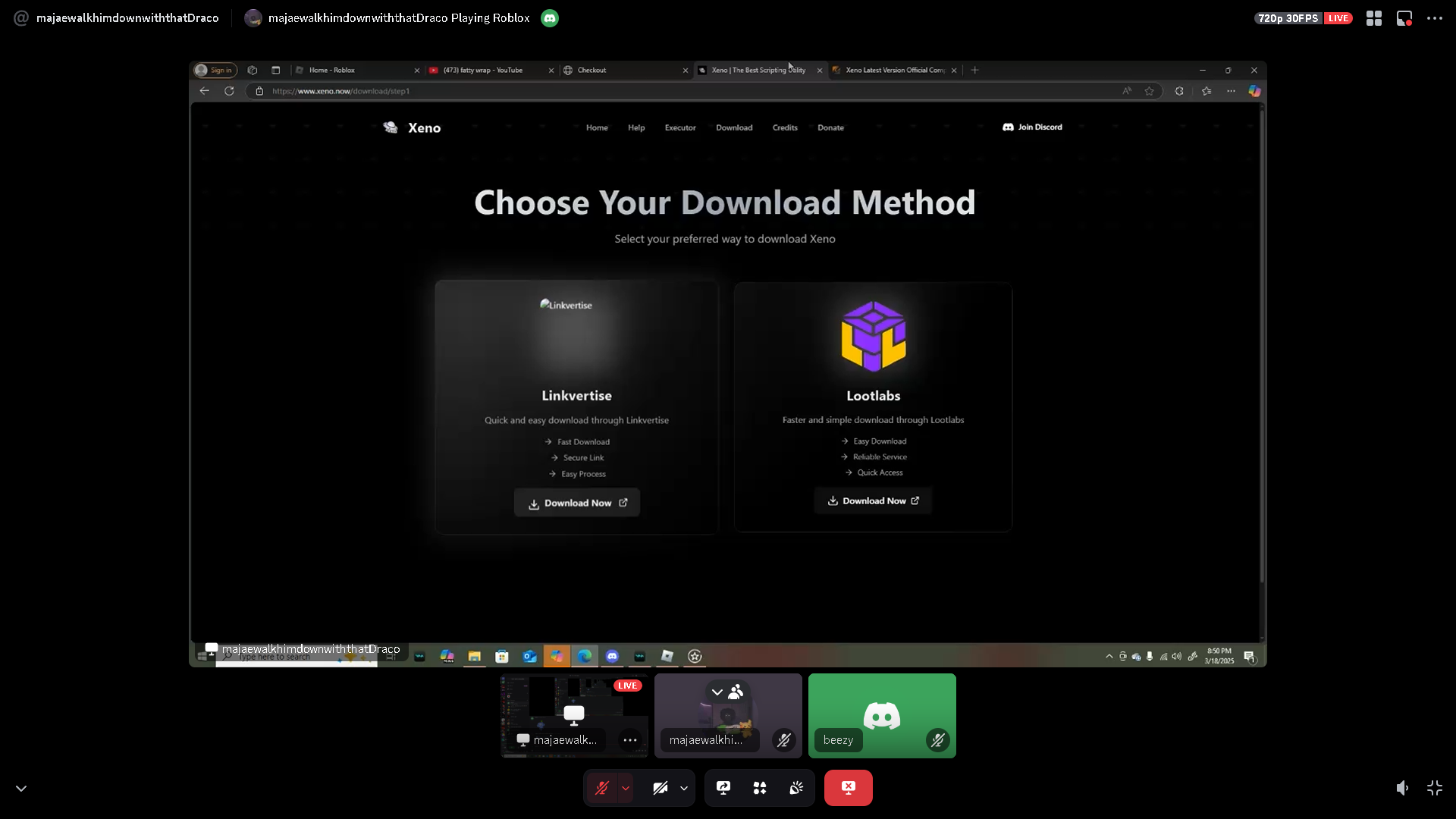The height and width of the screenshot is (819, 1456).
Task: Open the Help link in Xeno navigation
Action: point(636,127)
